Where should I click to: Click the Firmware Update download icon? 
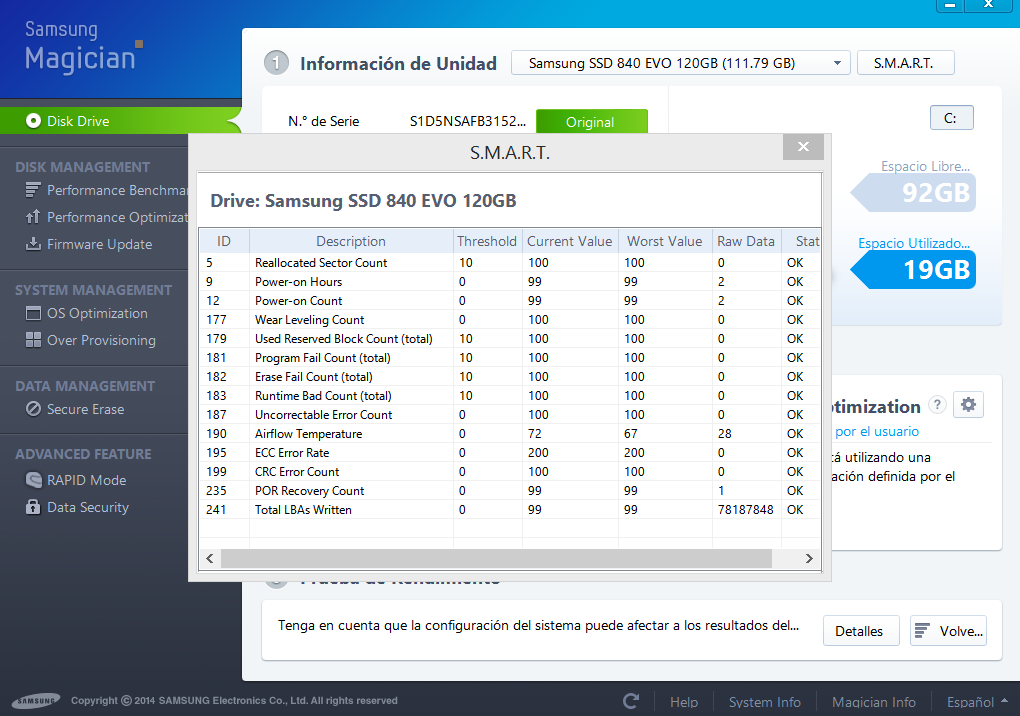click(33, 244)
